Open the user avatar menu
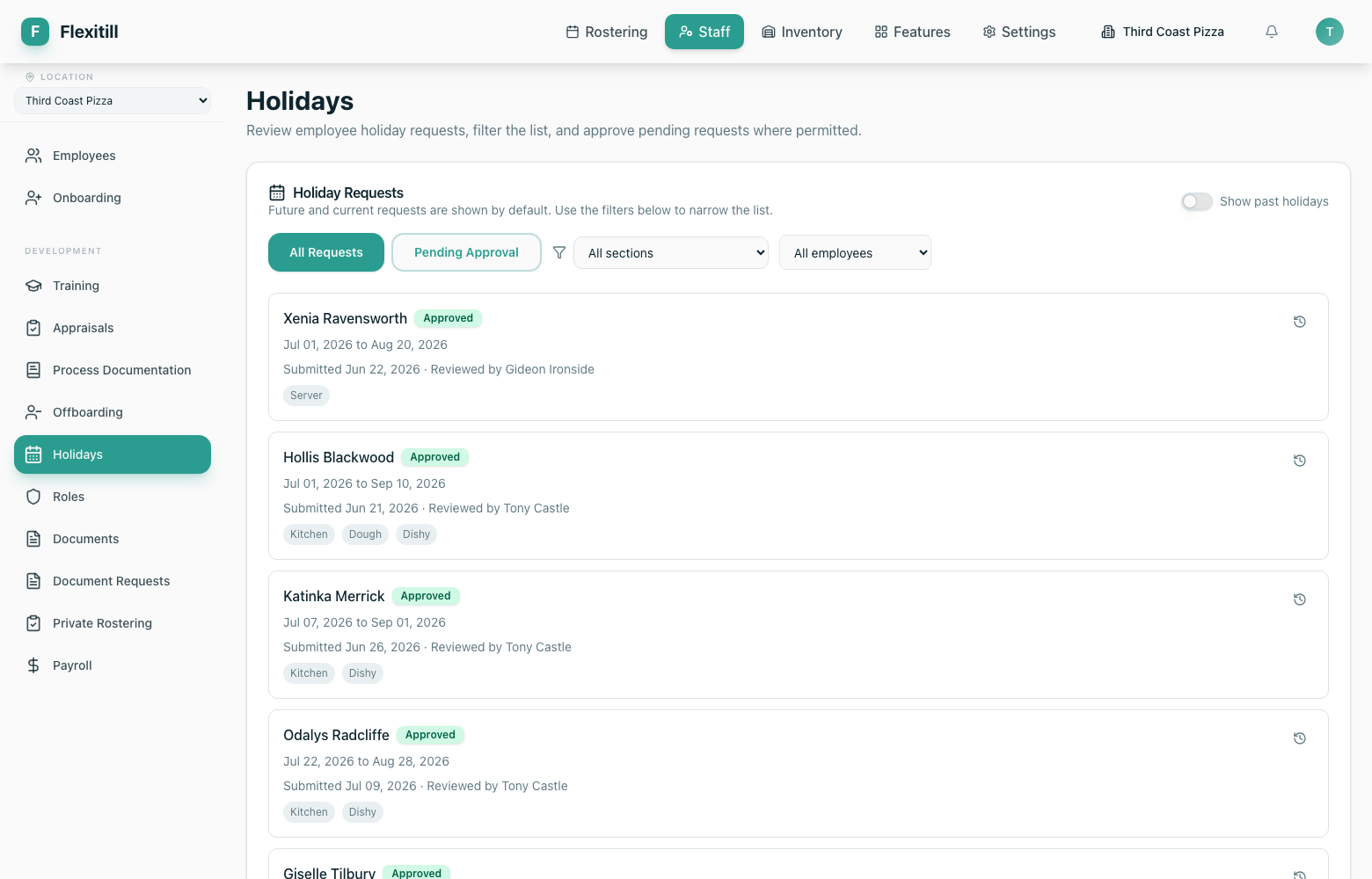Image resolution: width=1372 pixels, height=879 pixels. pyautogui.click(x=1330, y=32)
